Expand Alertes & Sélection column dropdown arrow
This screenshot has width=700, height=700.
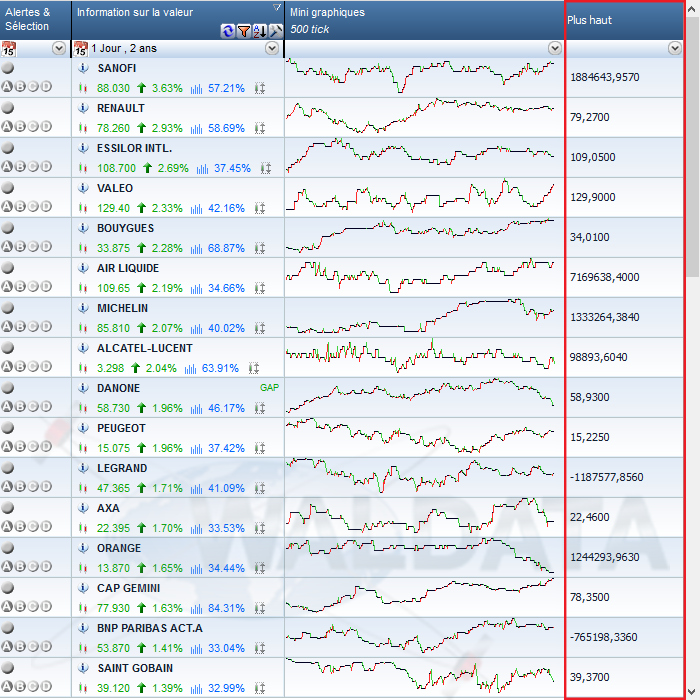point(59,48)
